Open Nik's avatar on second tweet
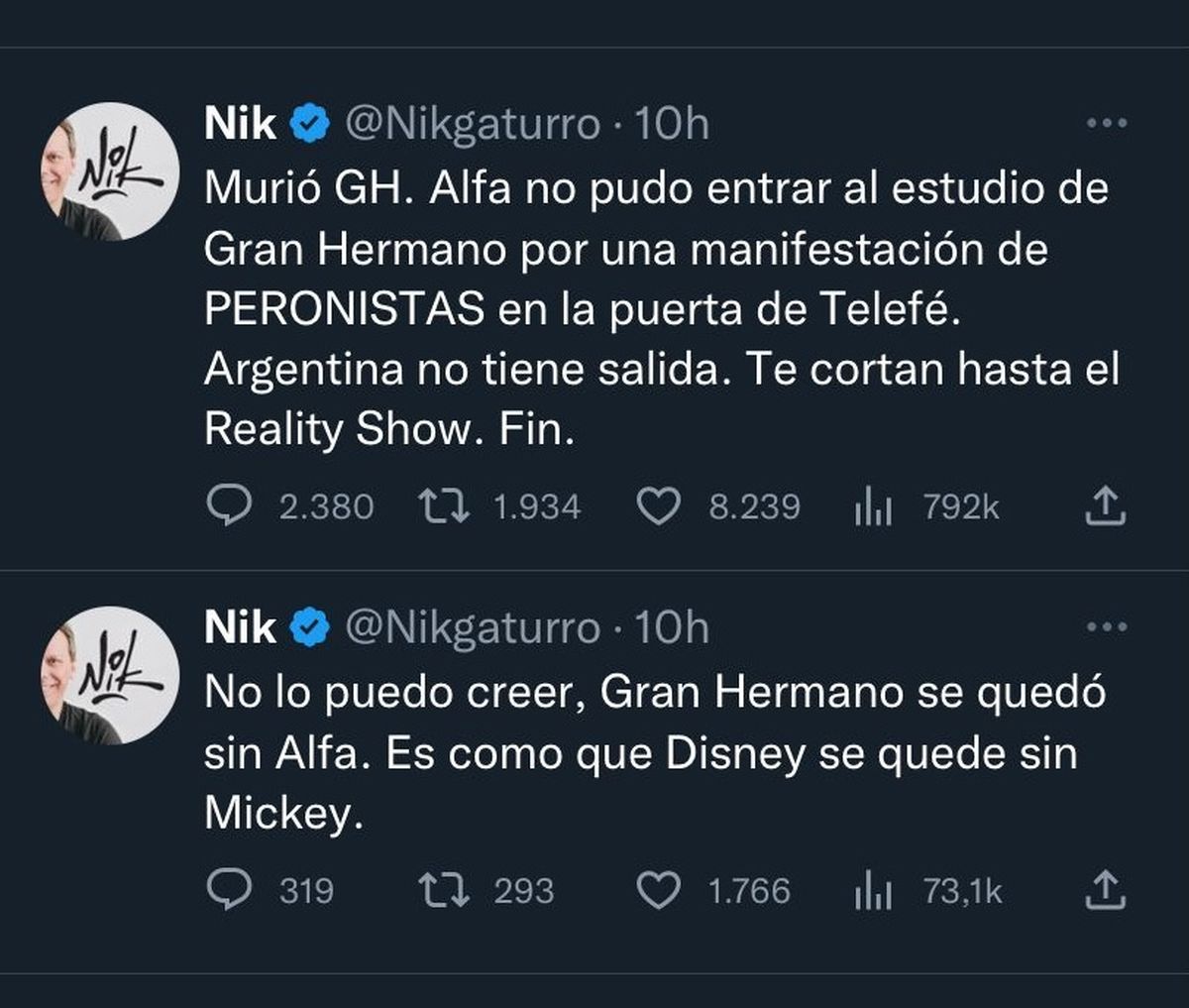Viewport: 1189px width, 1008px height. tap(110, 676)
